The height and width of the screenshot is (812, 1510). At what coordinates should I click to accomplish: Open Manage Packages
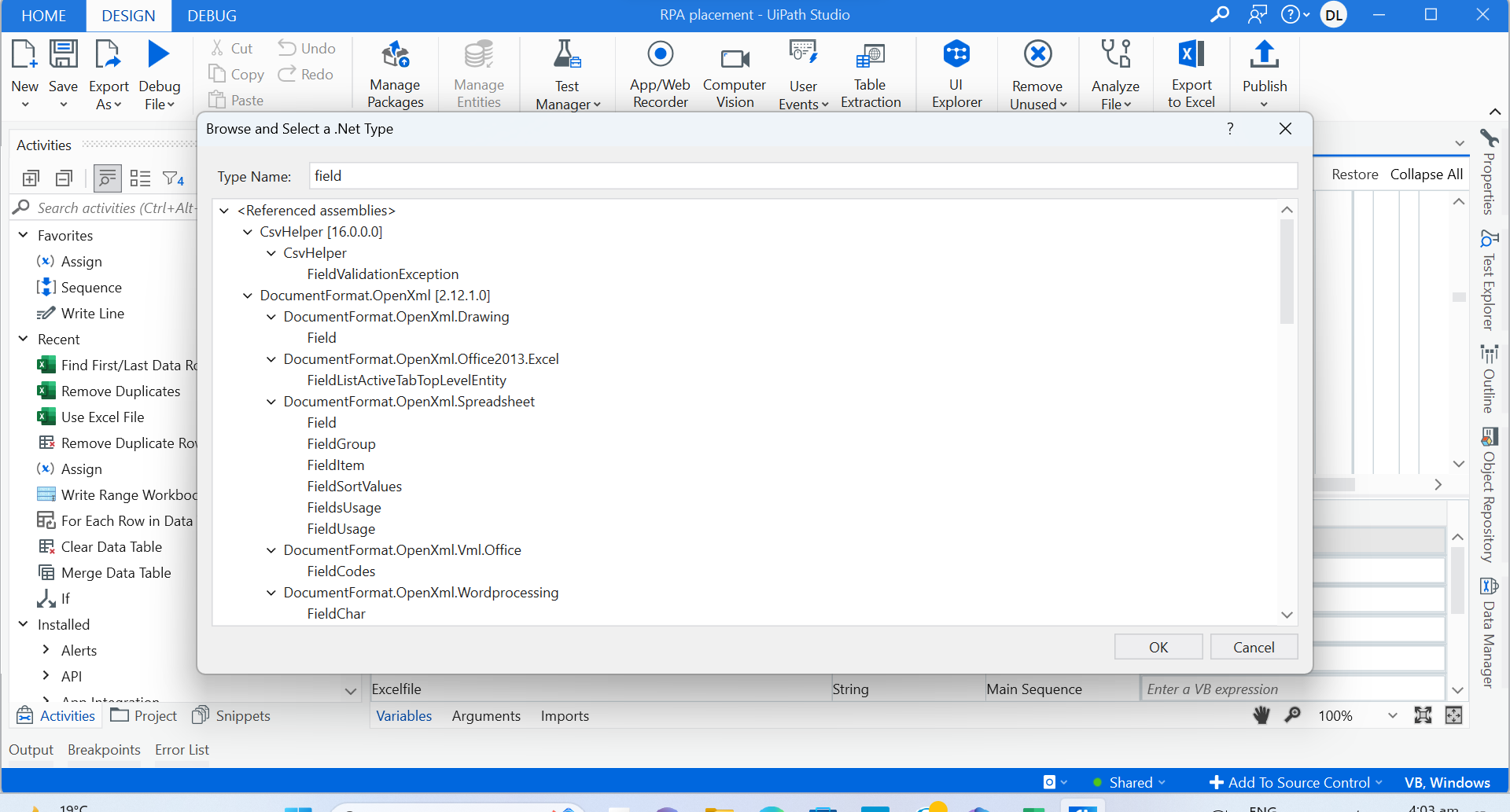395,72
